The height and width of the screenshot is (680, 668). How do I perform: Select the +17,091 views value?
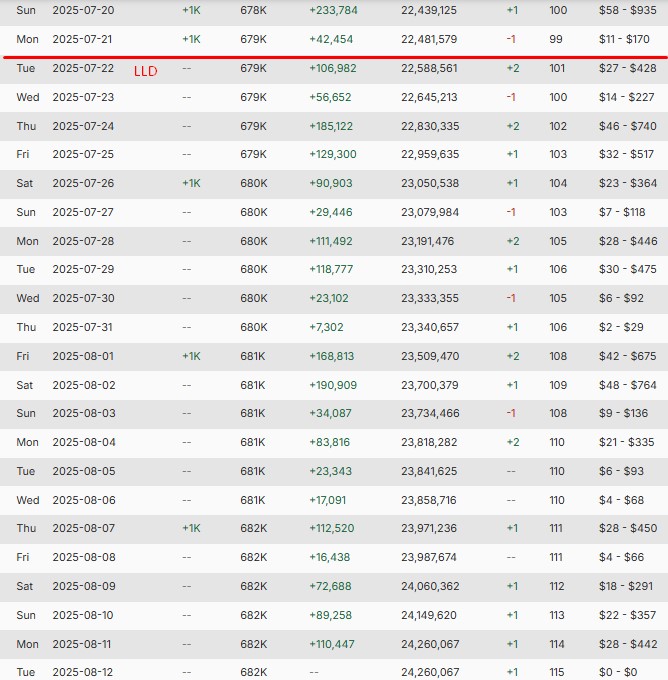pos(327,500)
